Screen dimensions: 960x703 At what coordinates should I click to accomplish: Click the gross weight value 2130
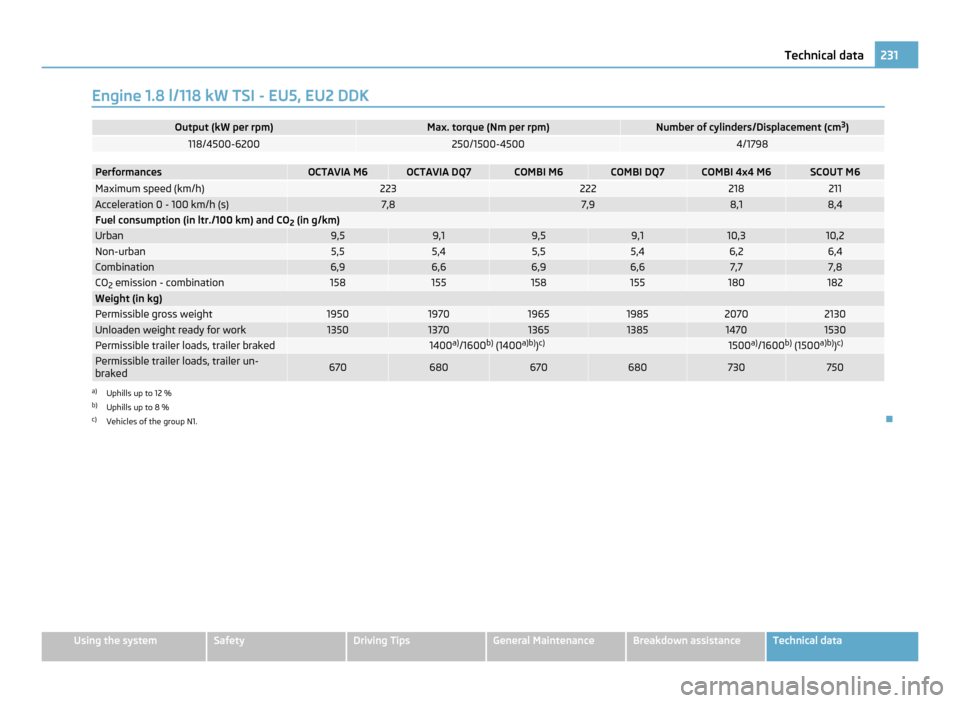click(834, 314)
